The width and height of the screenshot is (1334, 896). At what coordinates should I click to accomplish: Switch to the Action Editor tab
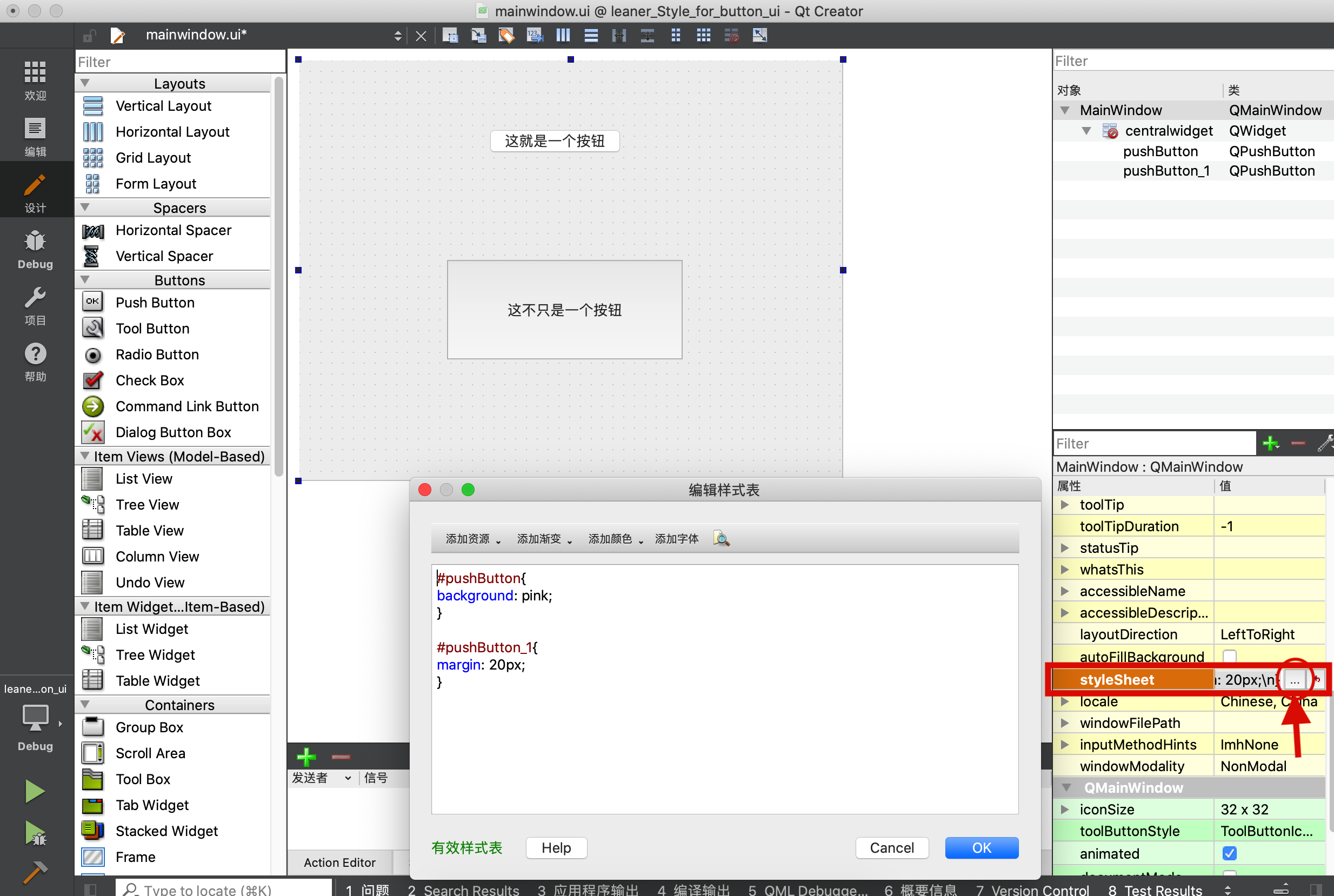point(339,862)
